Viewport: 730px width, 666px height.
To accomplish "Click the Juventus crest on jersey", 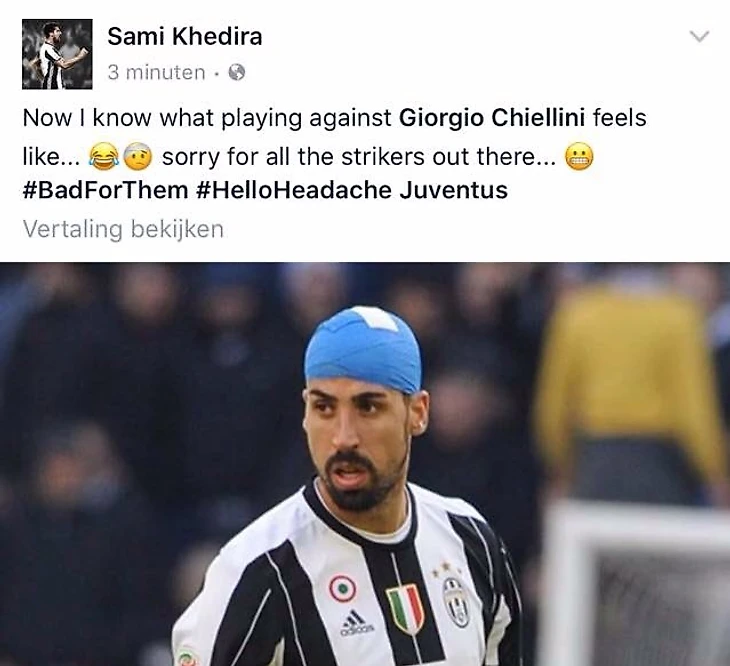I will click(457, 602).
